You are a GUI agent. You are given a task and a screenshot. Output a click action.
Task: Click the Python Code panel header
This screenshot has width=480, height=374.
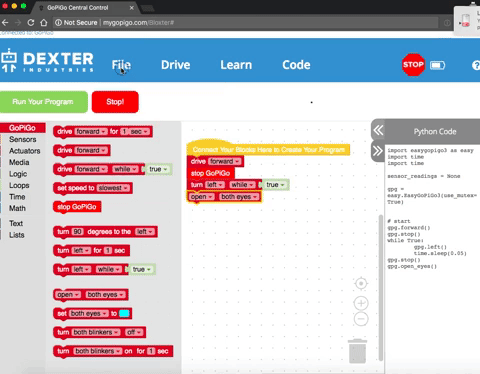pyautogui.click(x=435, y=131)
